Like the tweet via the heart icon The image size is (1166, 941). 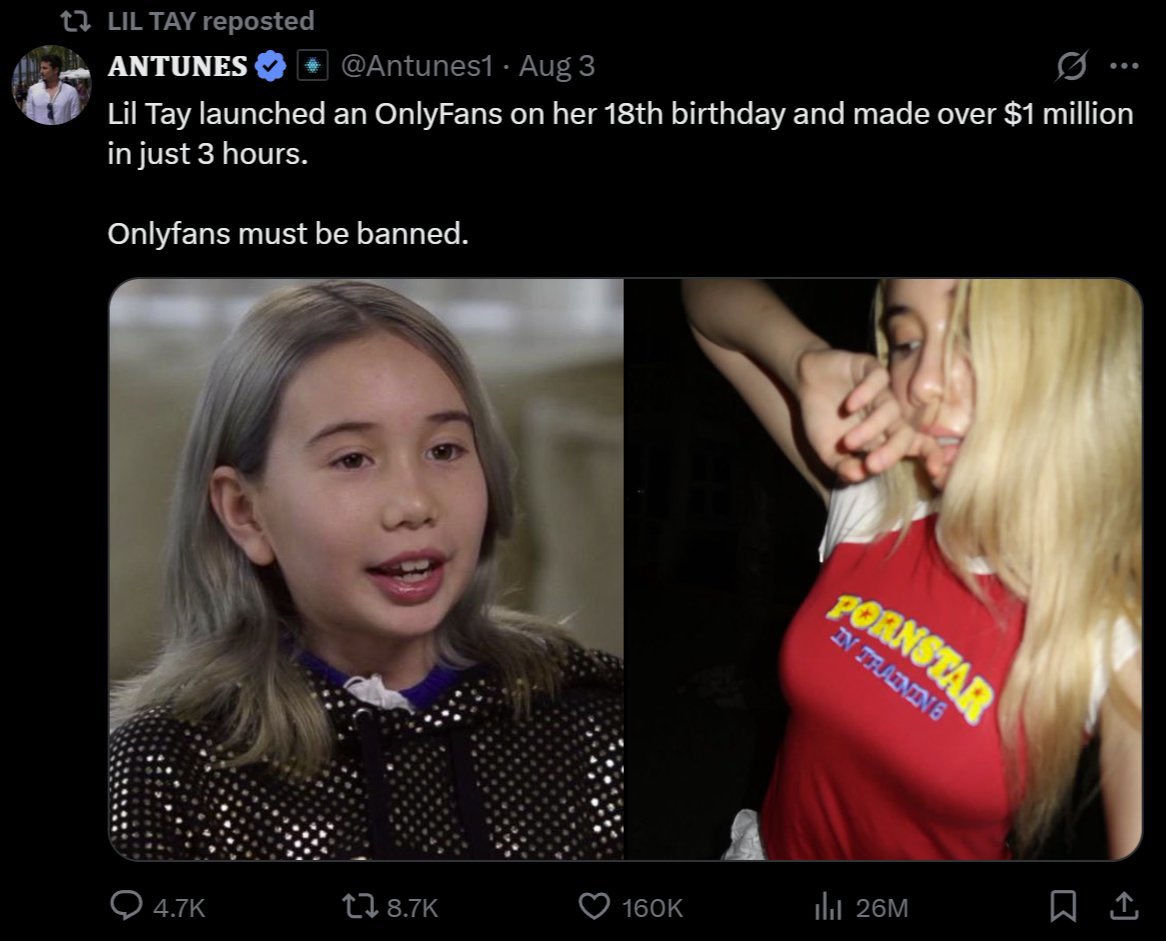[x=593, y=907]
